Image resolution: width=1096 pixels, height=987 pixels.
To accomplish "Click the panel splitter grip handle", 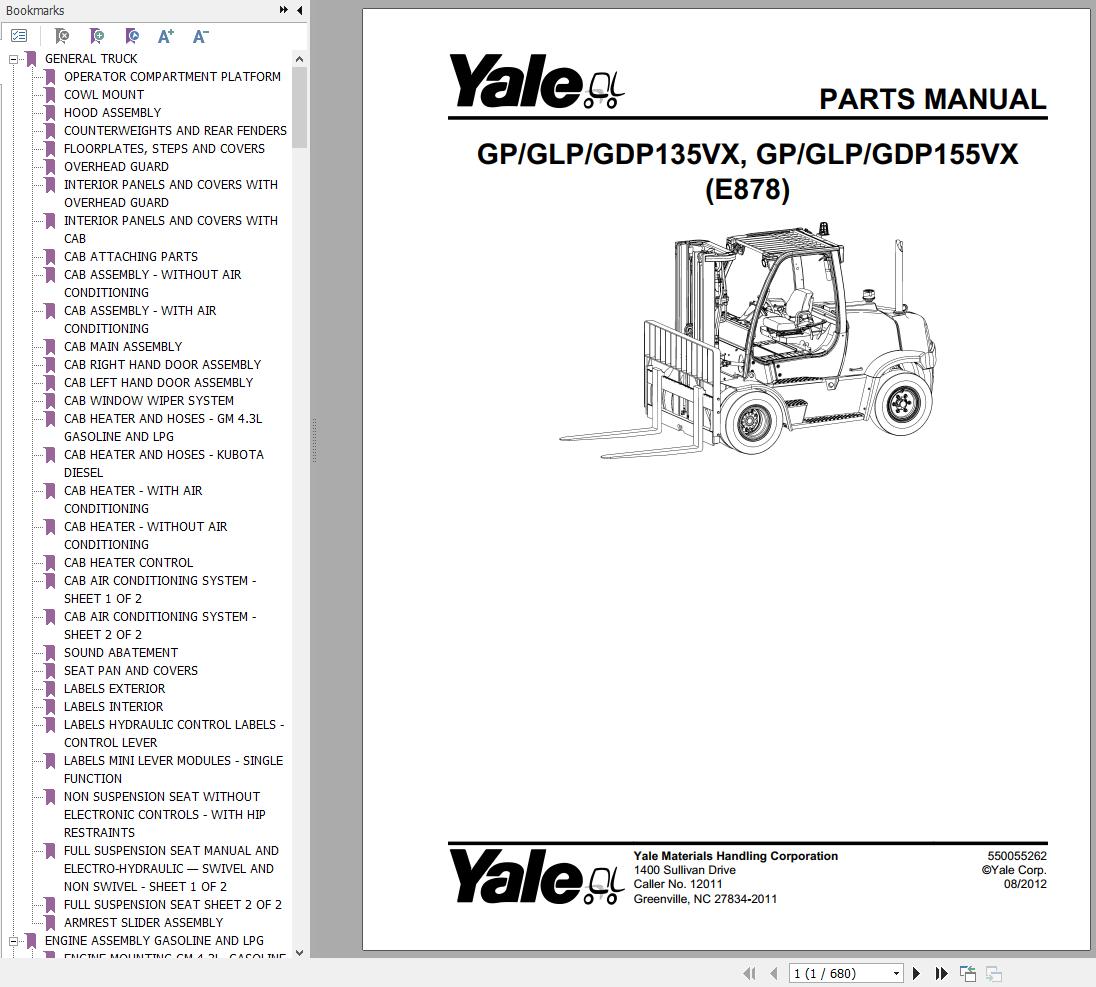I will point(315,440).
